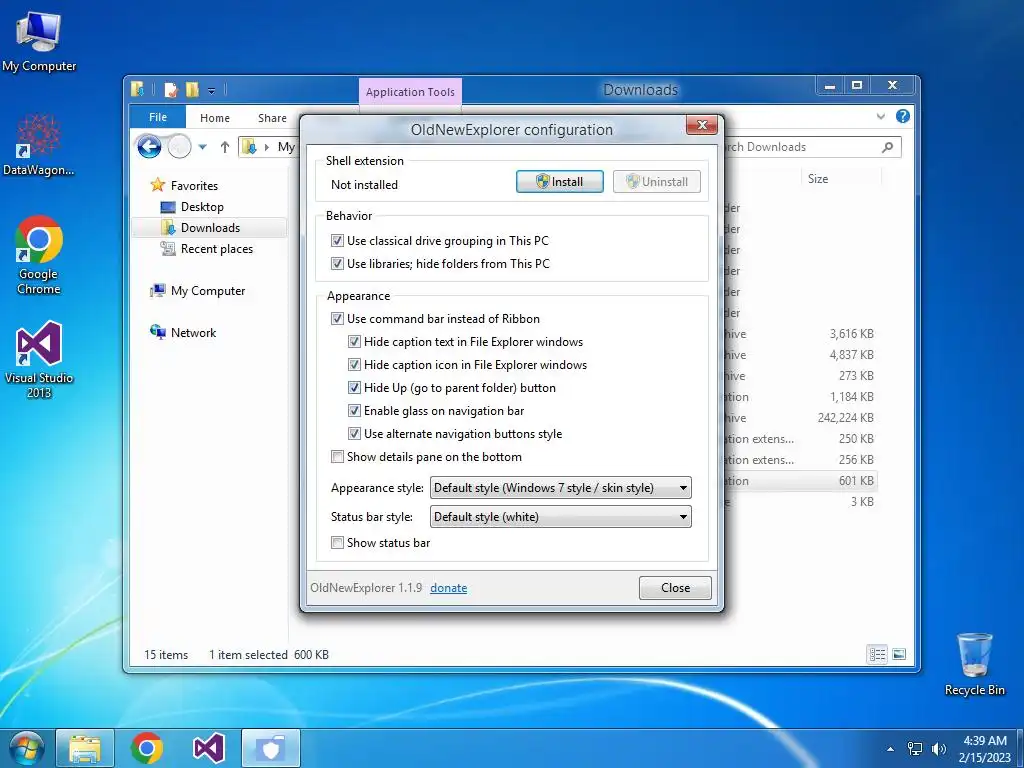
Task: Open File Explorer from taskbar
Action: tap(85, 748)
